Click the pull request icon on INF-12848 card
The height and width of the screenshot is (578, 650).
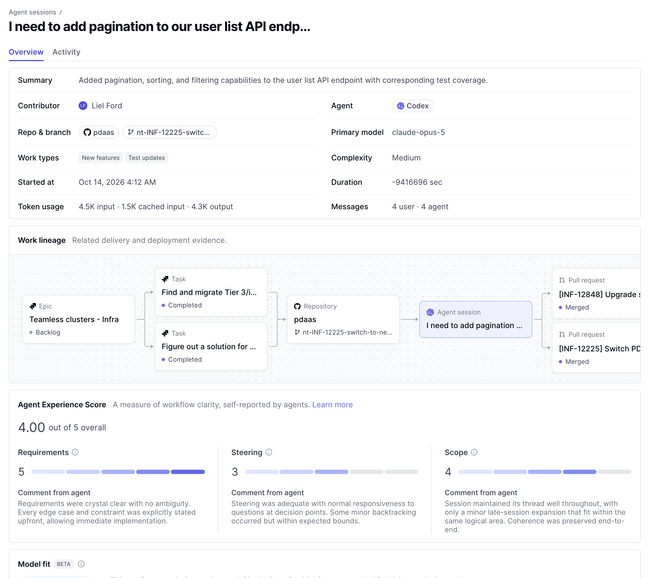562,280
